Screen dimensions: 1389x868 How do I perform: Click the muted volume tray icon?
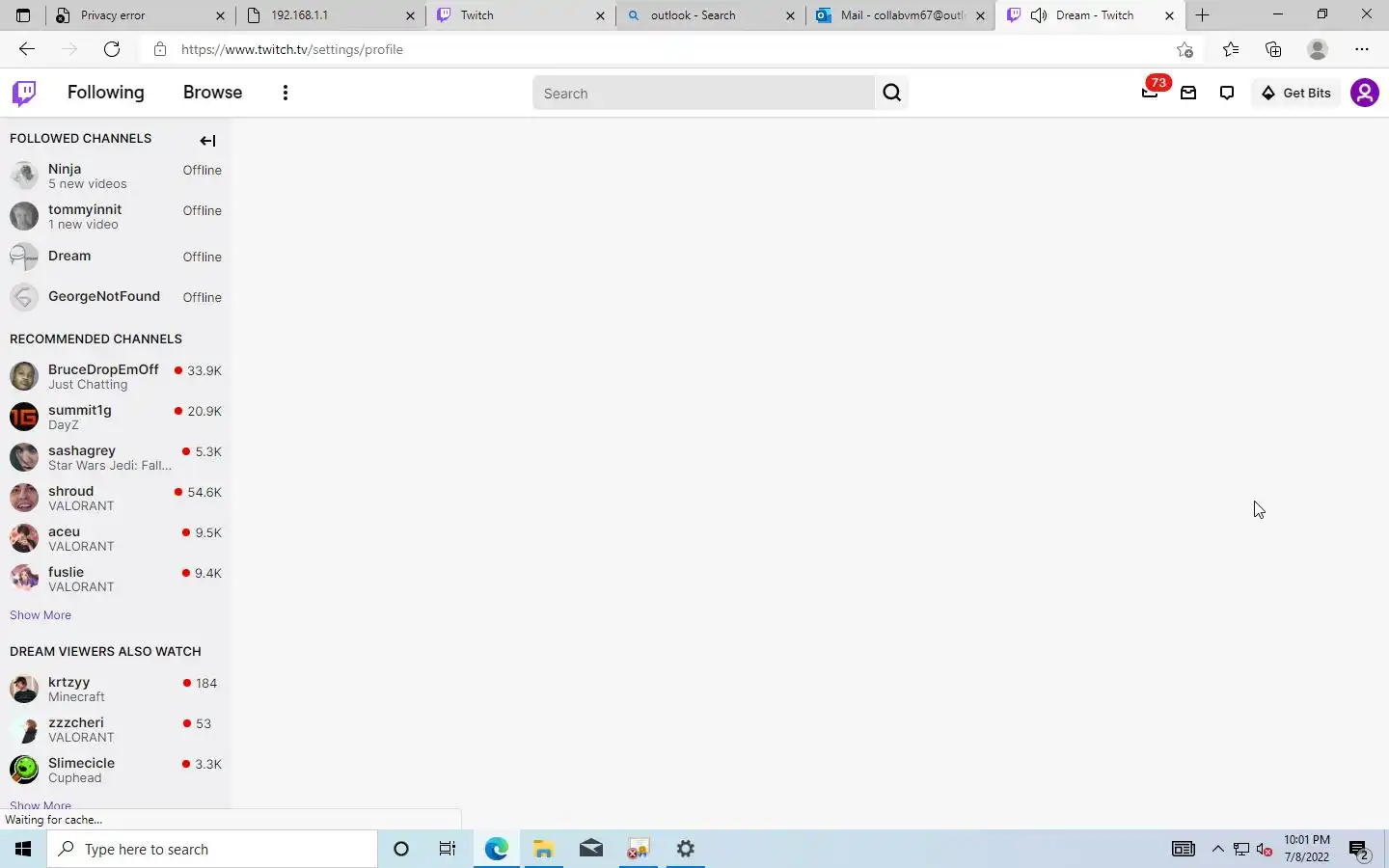[1265, 850]
